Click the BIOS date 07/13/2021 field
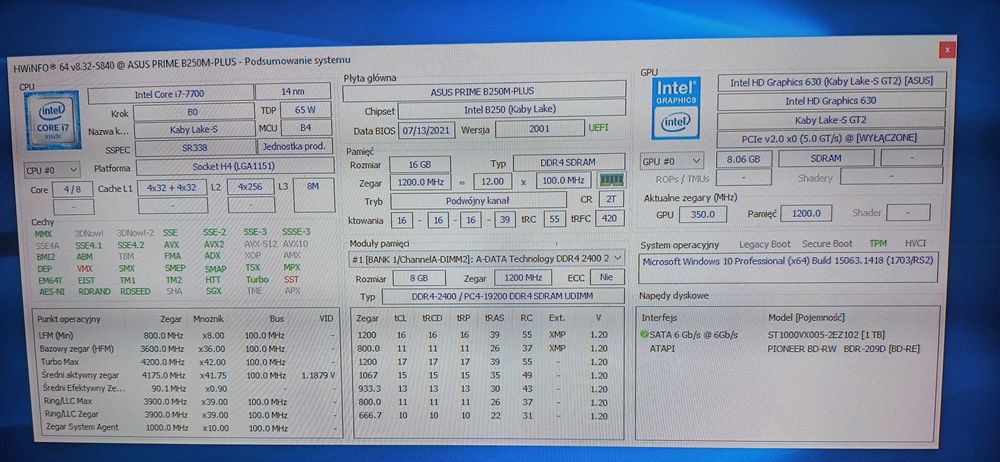Viewport: 1000px width, 462px height. click(427, 130)
